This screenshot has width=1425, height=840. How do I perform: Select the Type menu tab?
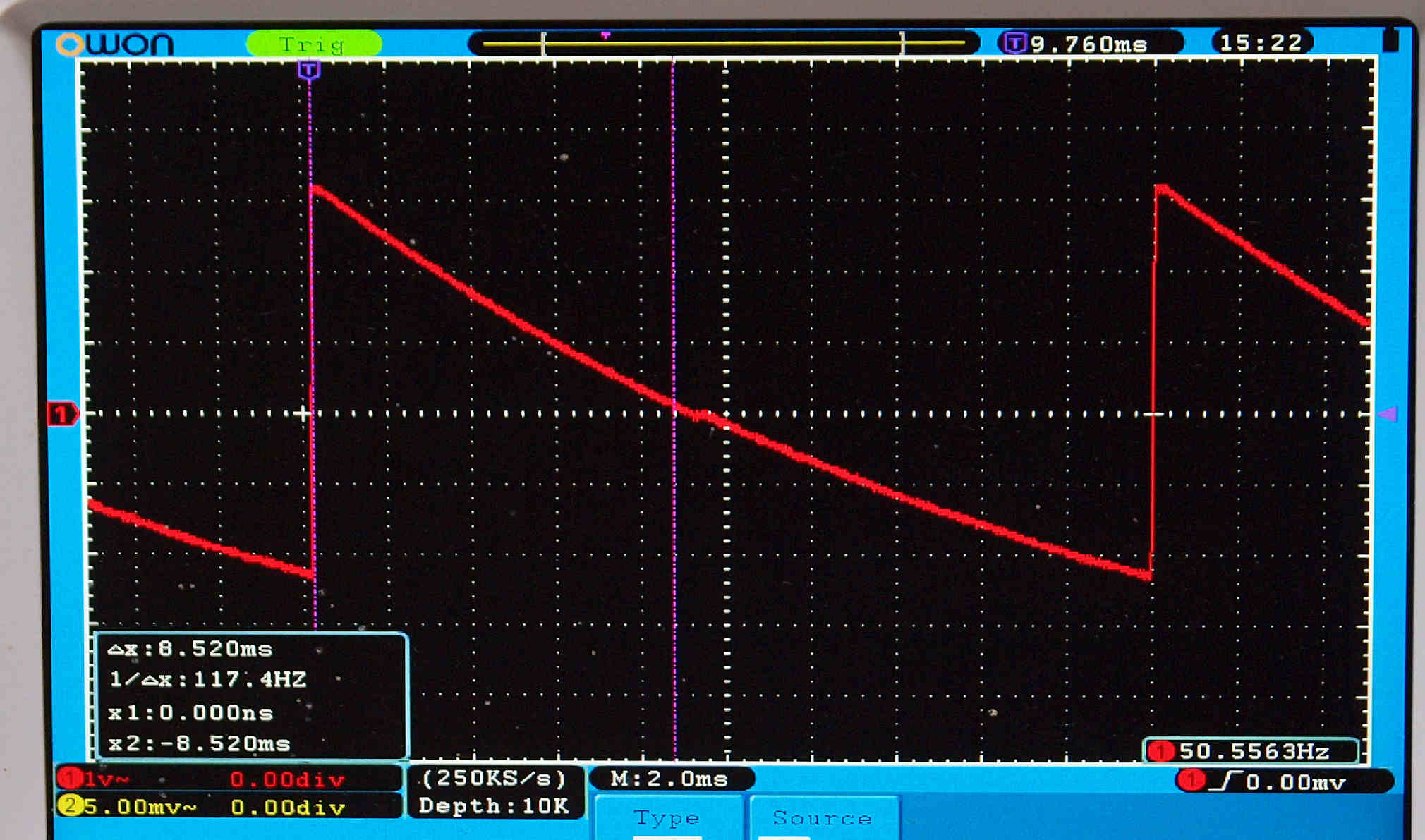pos(667,818)
